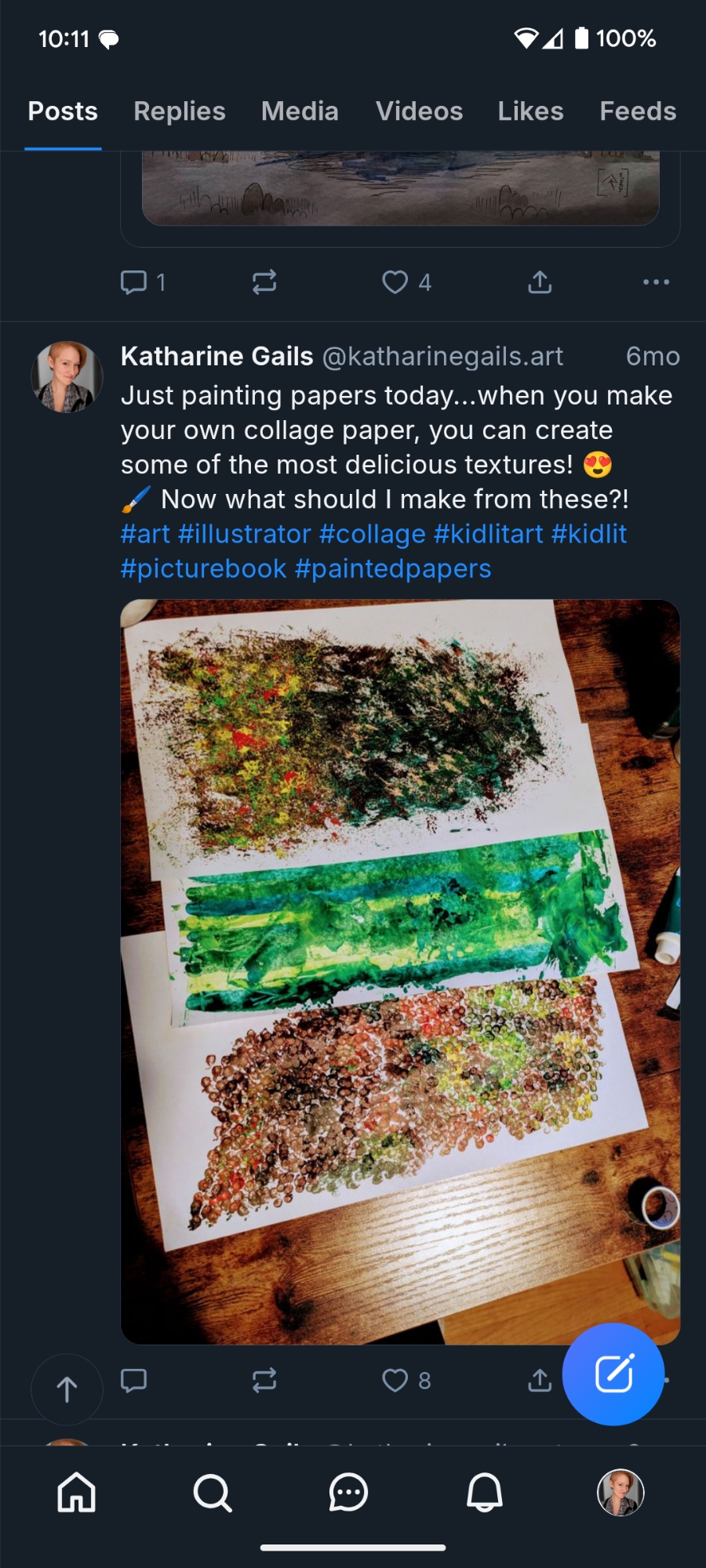Tap the scroll-to-top arrow button
Image resolution: width=706 pixels, height=1568 pixels.
(67, 1389)
